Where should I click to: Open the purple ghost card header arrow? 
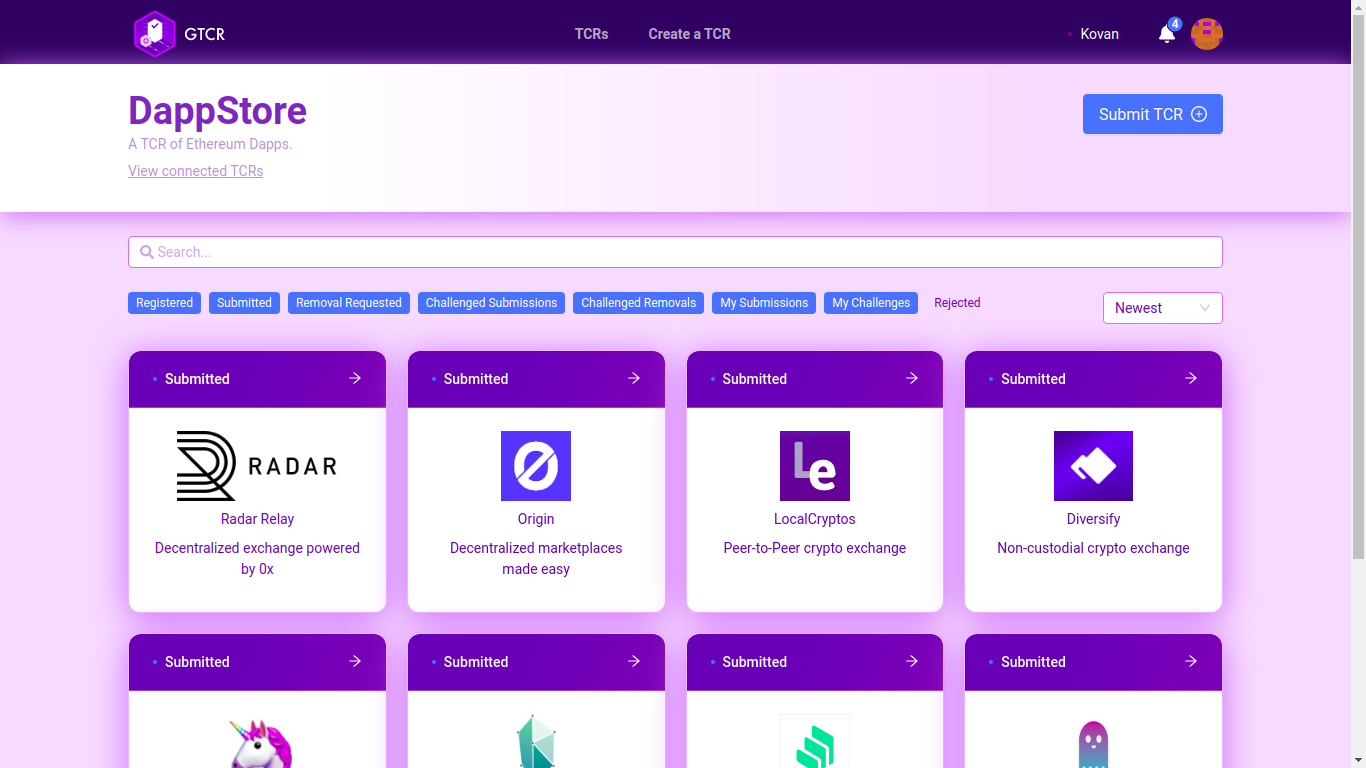point(1191,661)
